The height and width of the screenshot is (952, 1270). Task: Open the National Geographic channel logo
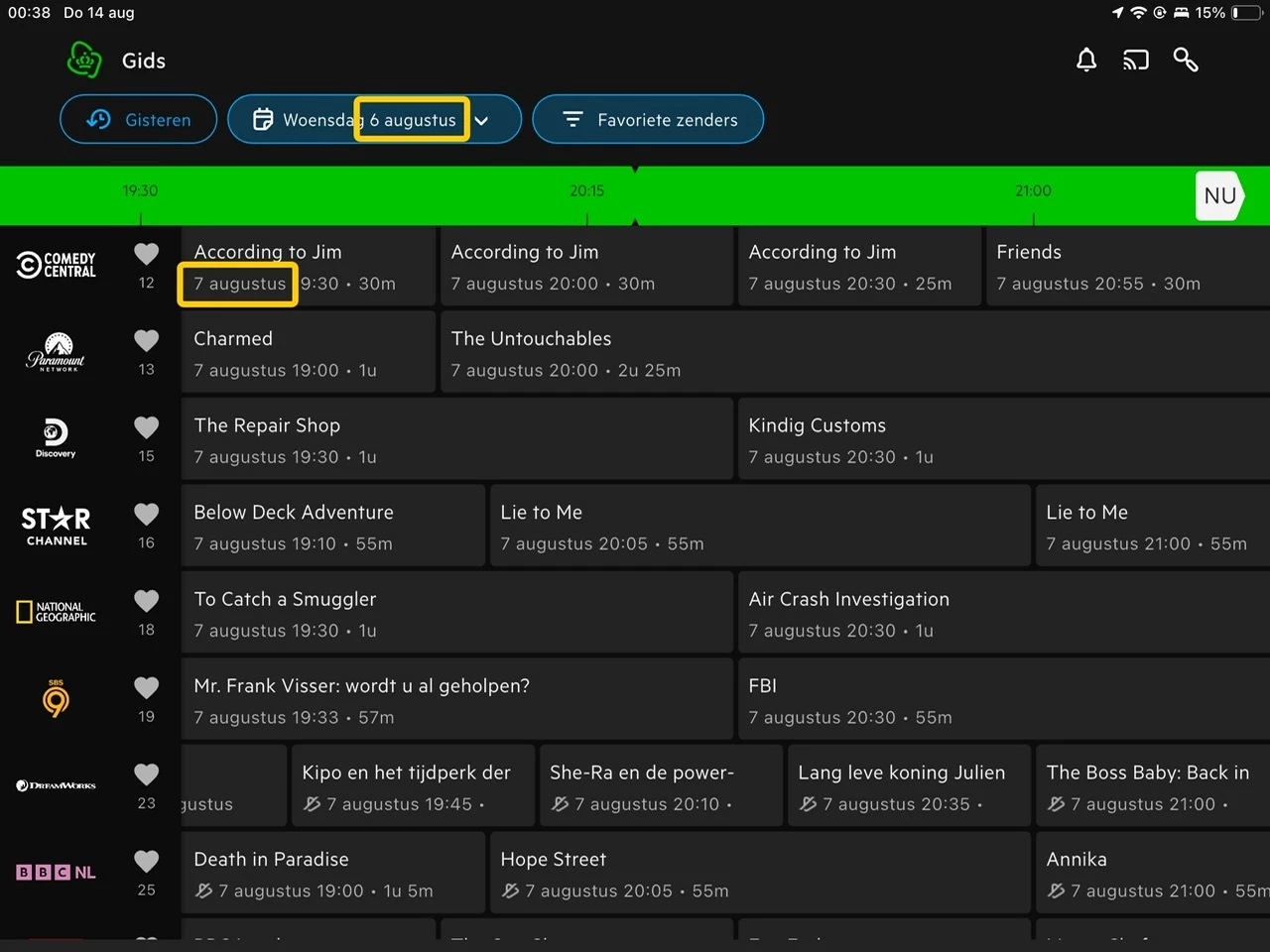57,612
